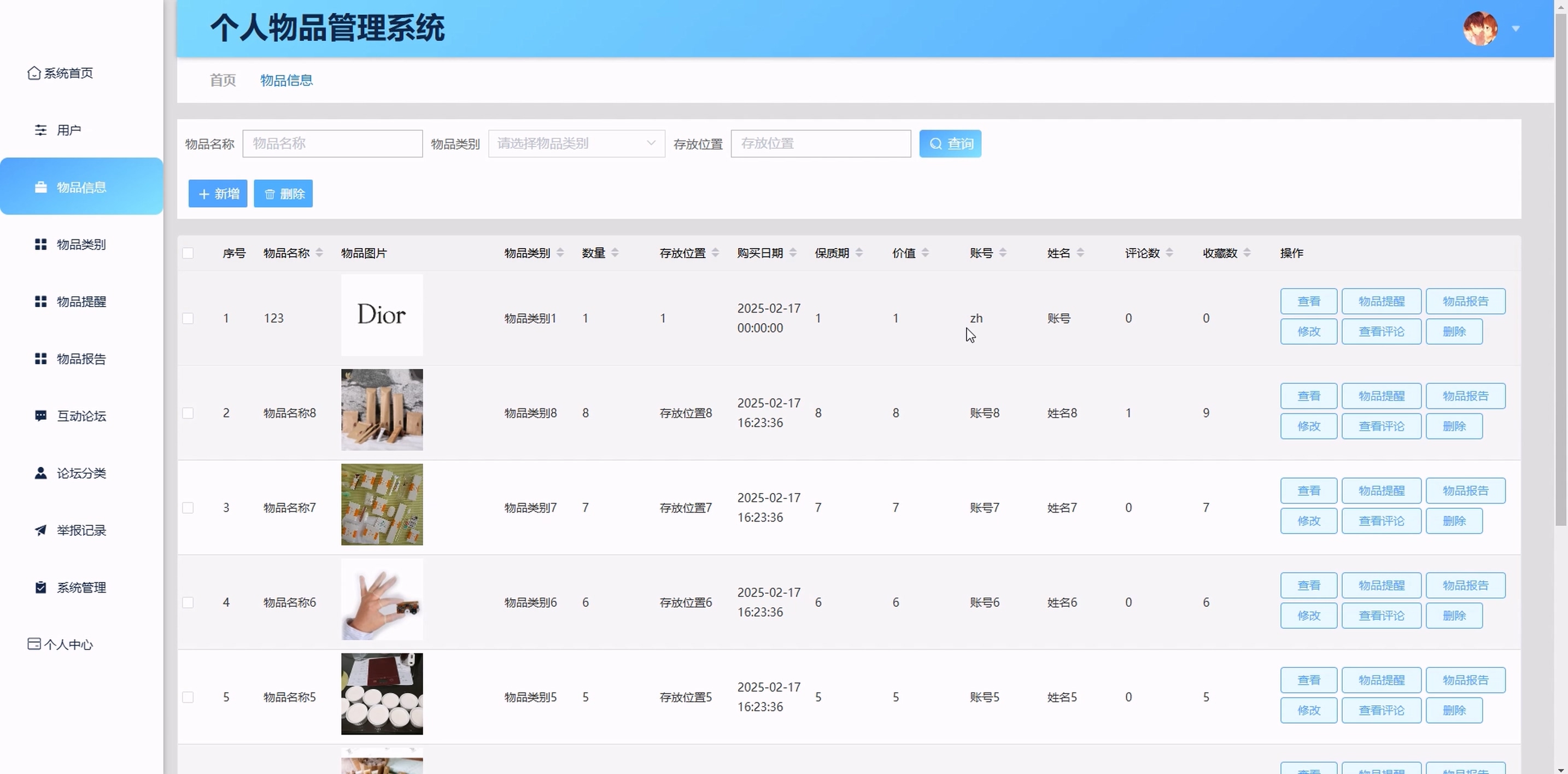The height and width of the screenshot is (774, 1568).
Task: Select the checkbox for row 物品名称6
Action: tap(188, 602)
